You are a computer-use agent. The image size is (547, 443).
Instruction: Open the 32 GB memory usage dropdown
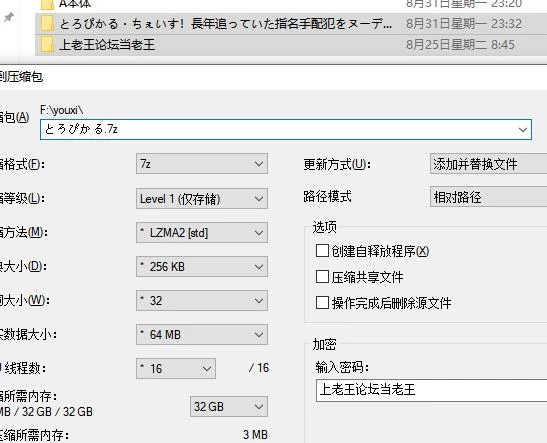click(229, 406)
